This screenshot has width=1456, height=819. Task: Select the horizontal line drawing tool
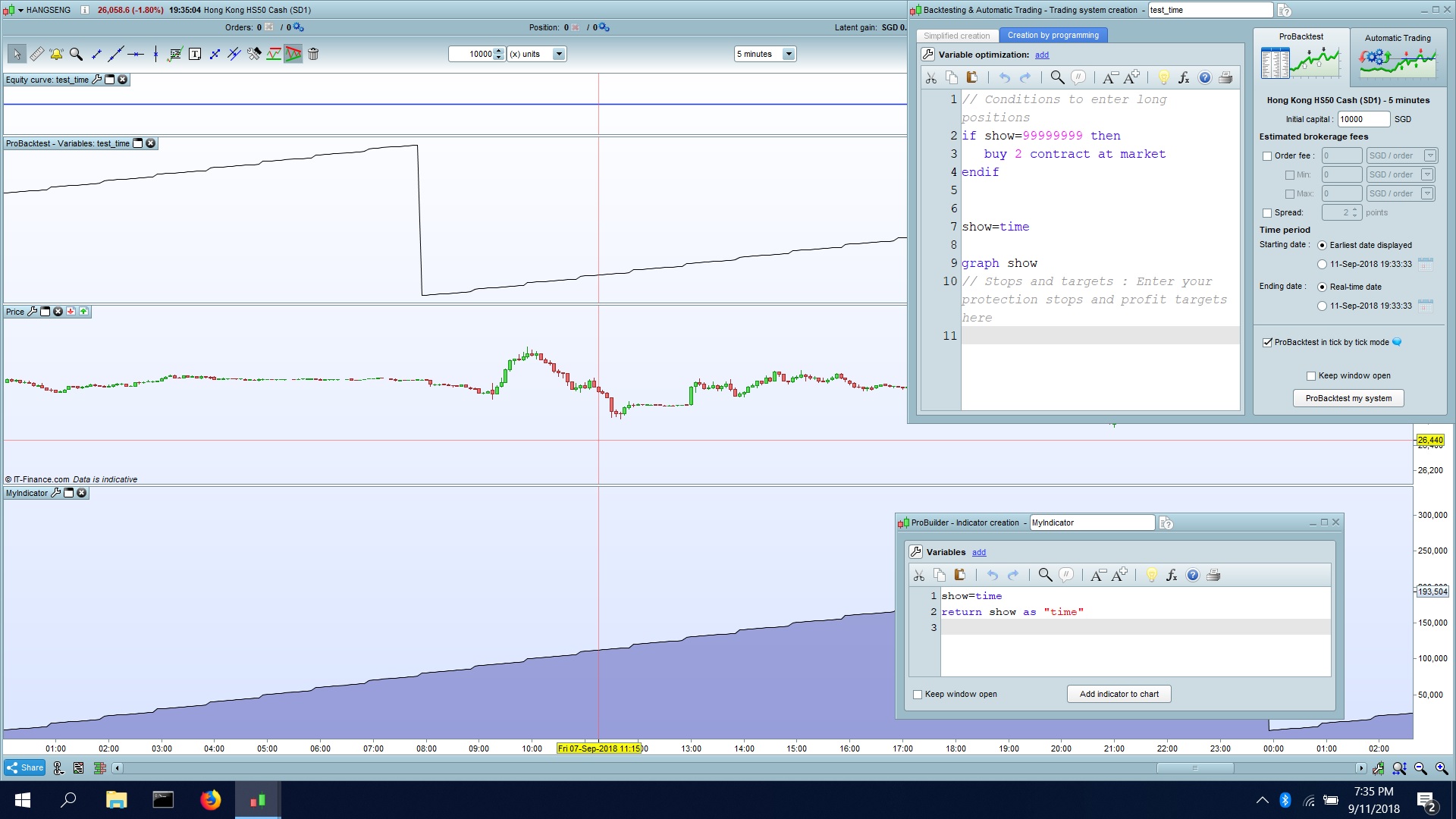[x=136, y=54]
